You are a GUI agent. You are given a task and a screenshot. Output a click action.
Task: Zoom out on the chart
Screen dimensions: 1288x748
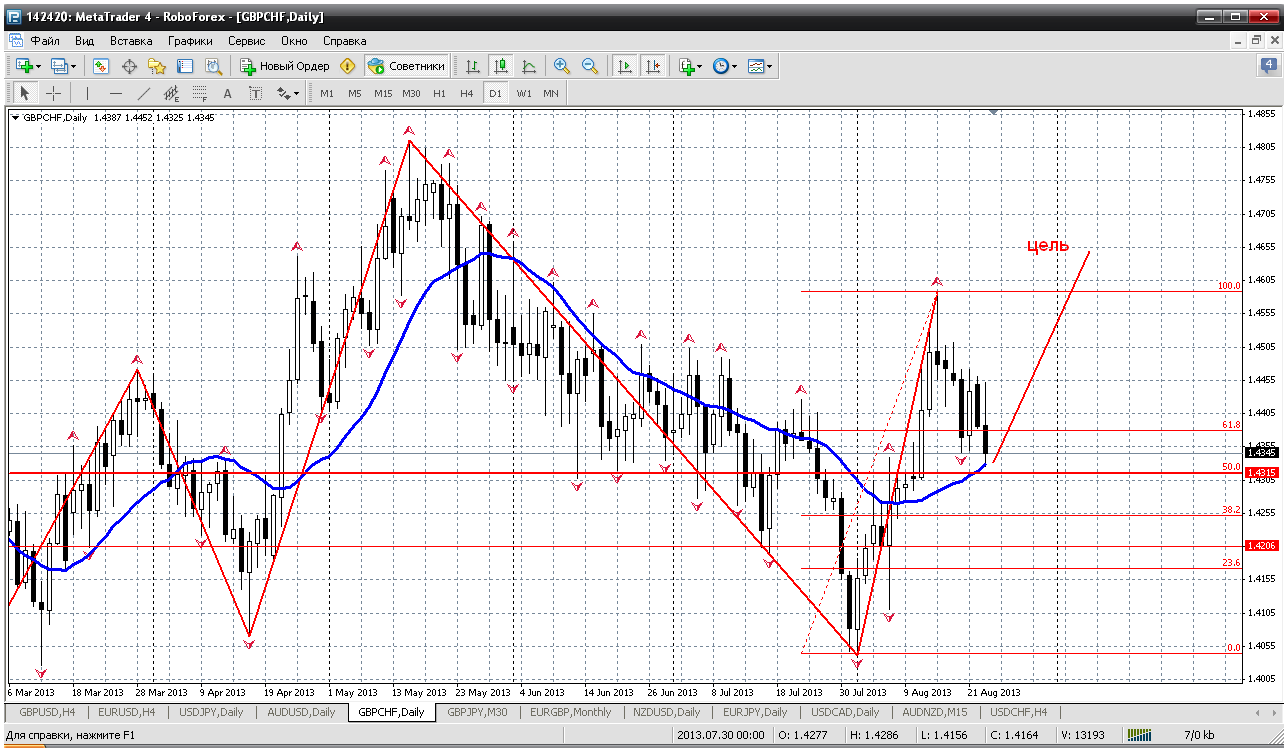pyautogui.click(x=590, y=66)
